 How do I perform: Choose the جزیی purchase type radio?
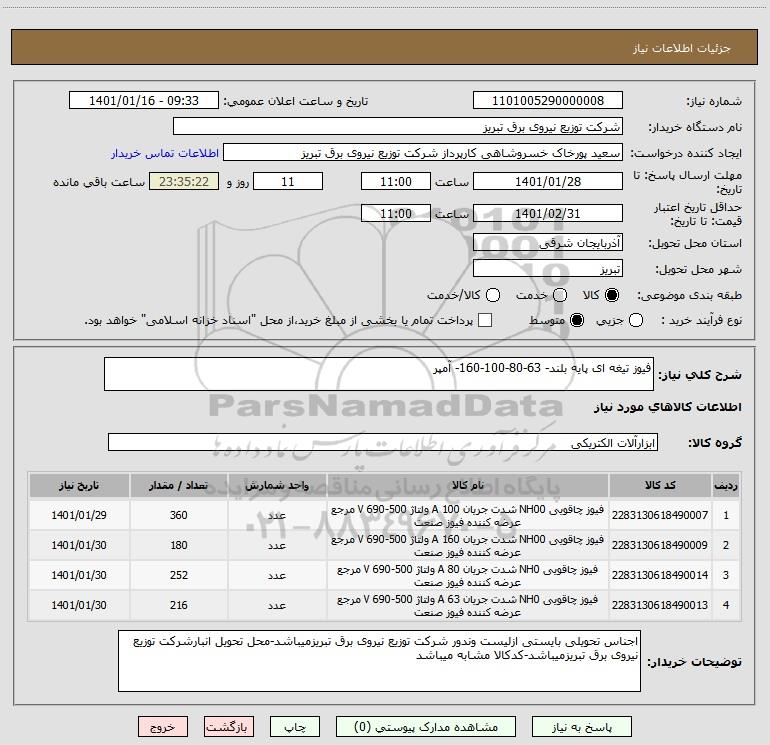click(x=635, y=320)
